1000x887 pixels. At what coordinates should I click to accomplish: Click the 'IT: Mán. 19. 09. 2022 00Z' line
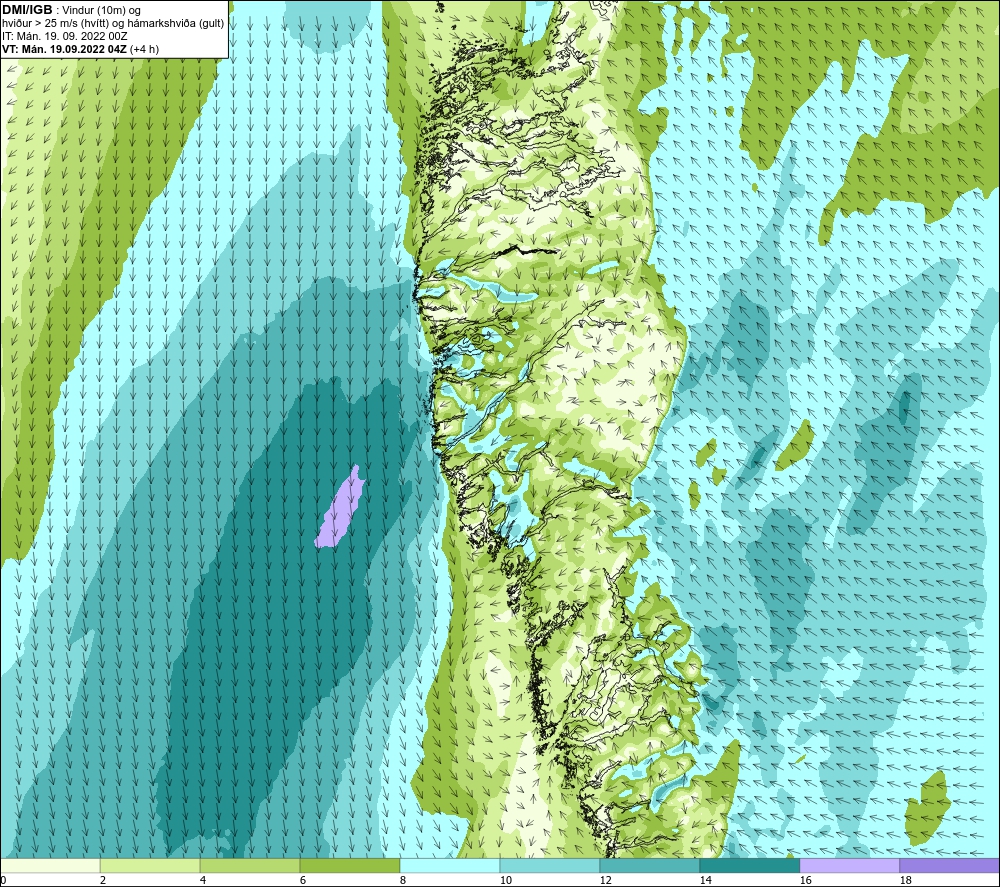65,36
